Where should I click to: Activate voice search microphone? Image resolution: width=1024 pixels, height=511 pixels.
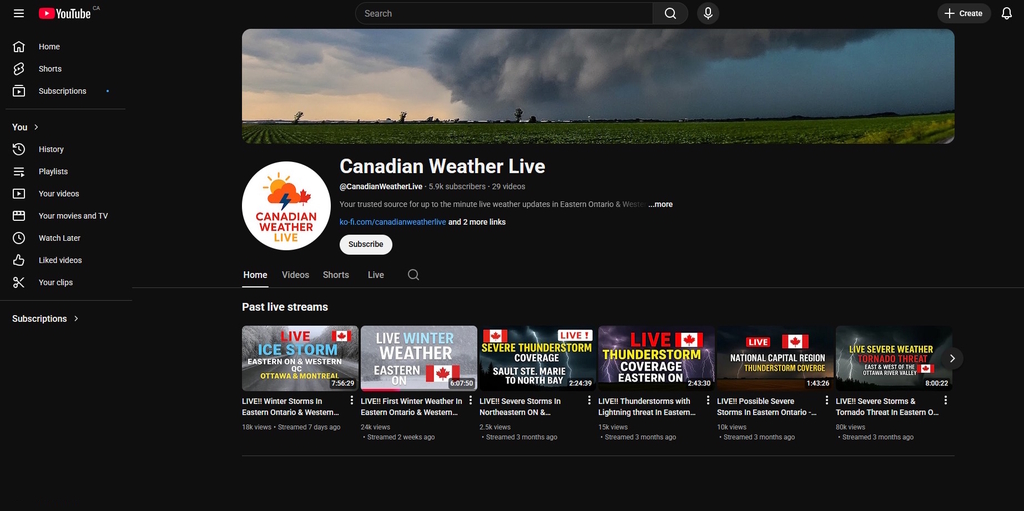tap(708, 13)
